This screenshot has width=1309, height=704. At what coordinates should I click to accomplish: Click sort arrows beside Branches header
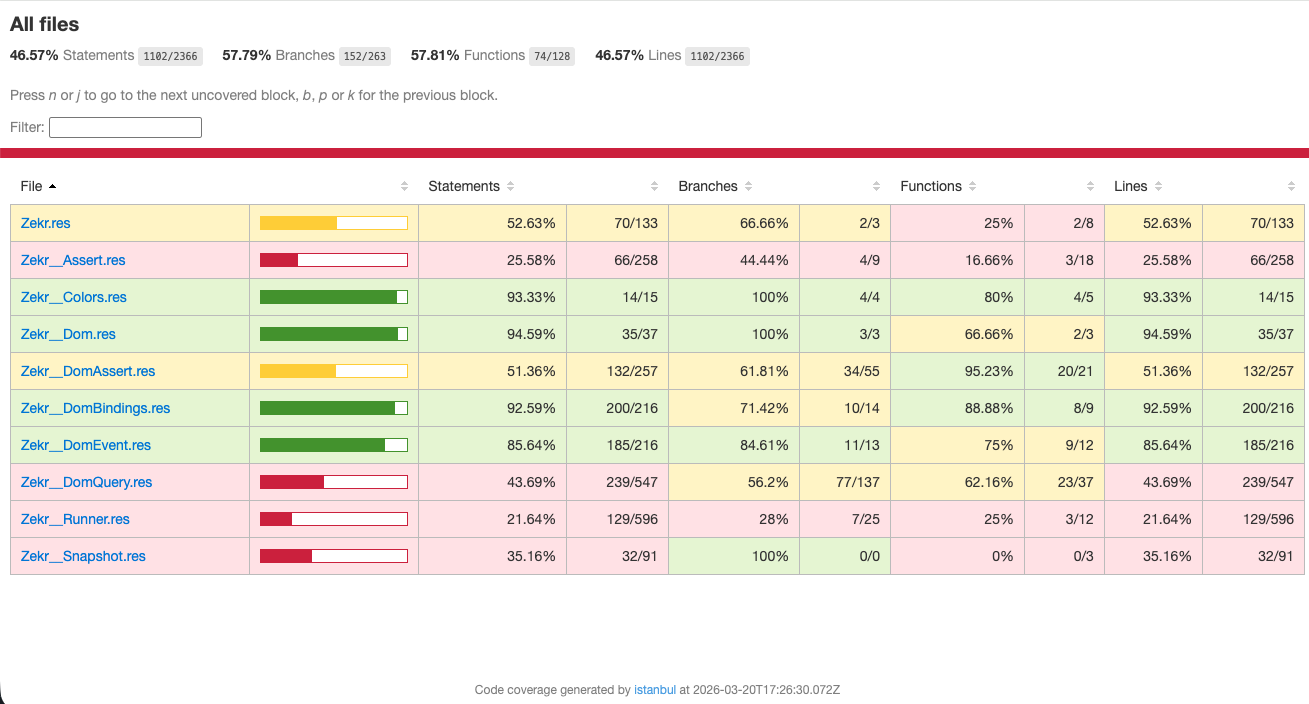(x=748, y=187)
